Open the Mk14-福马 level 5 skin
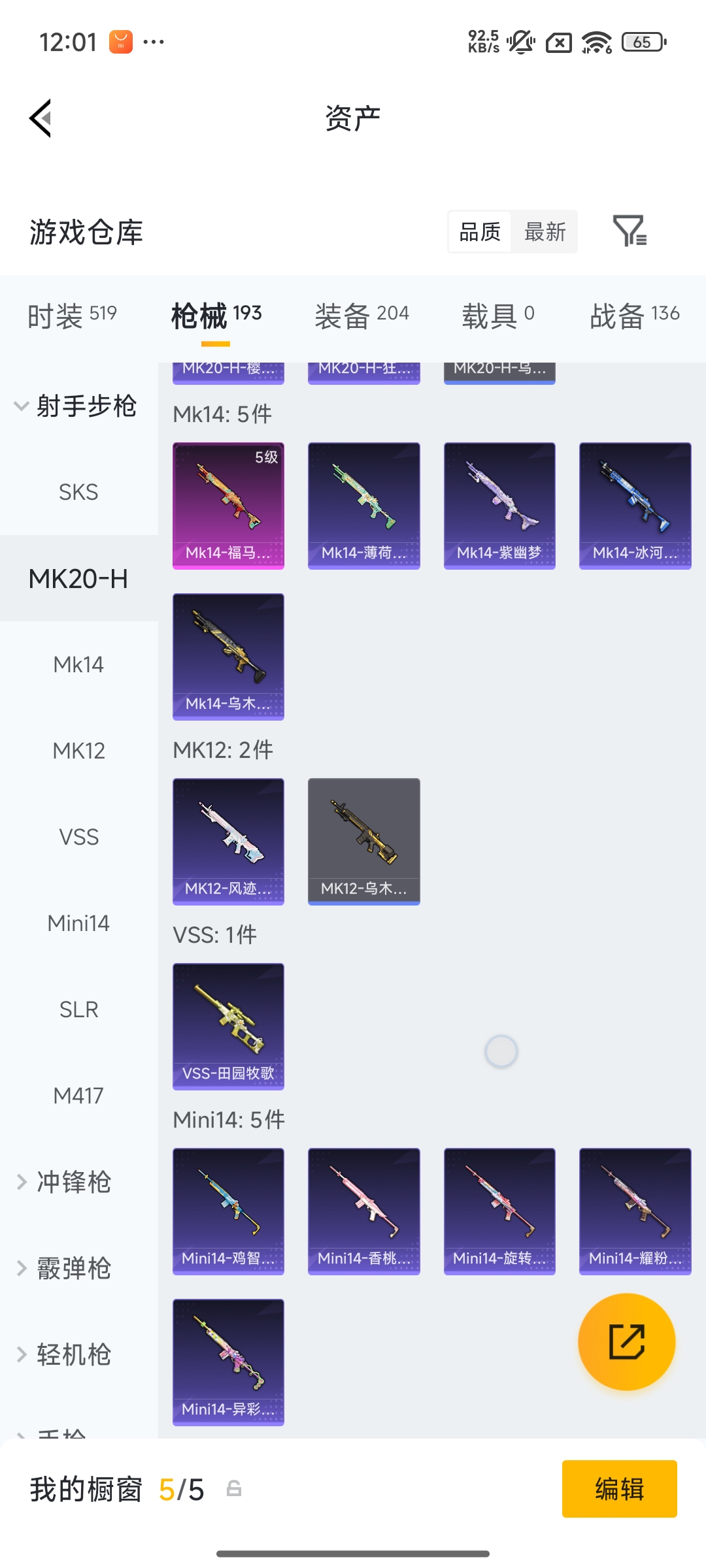The height and width of the screenshot is (1568, 706). point(228,506)
